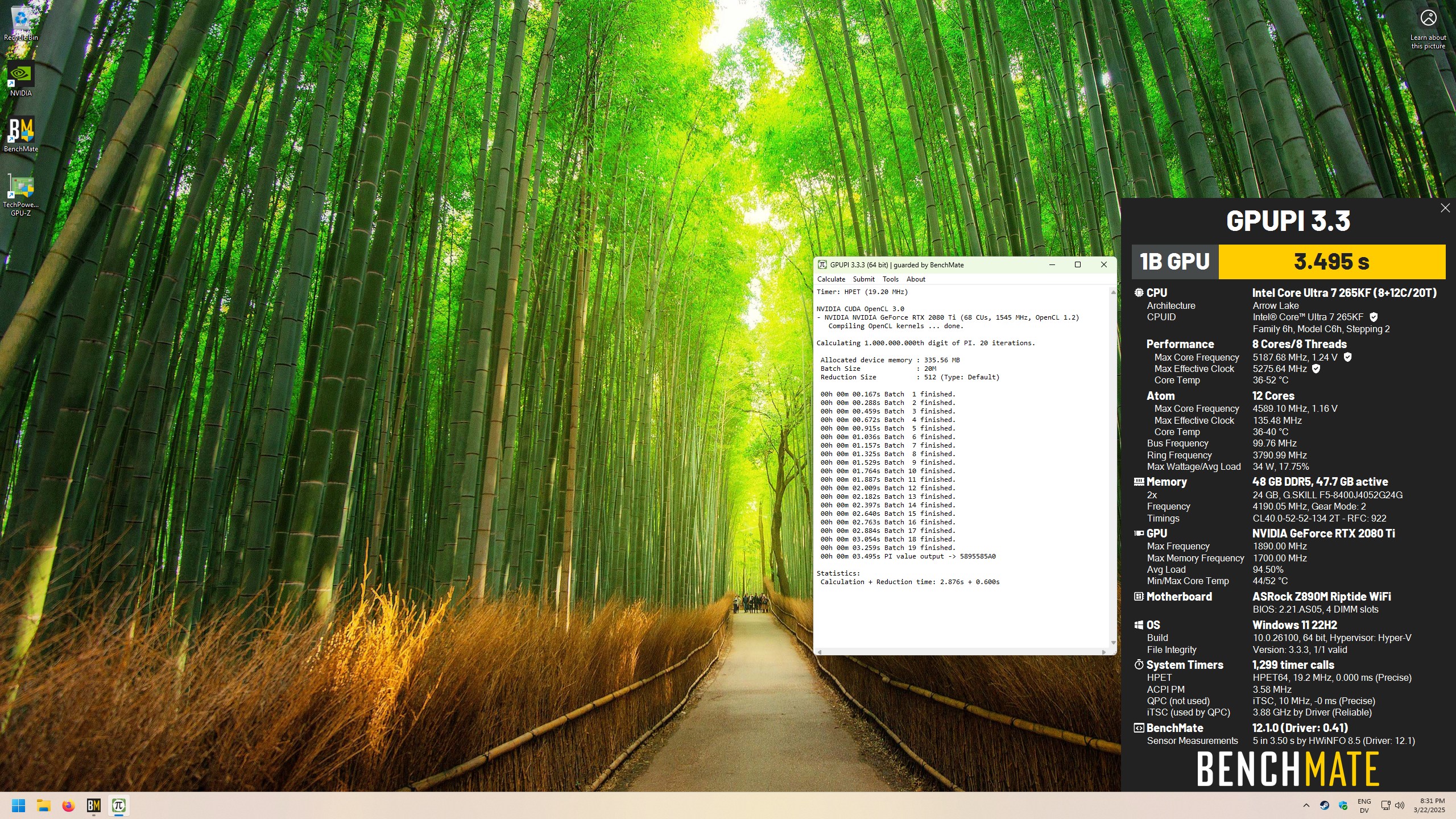Open the About menu in GPUPI

point(916,279)
